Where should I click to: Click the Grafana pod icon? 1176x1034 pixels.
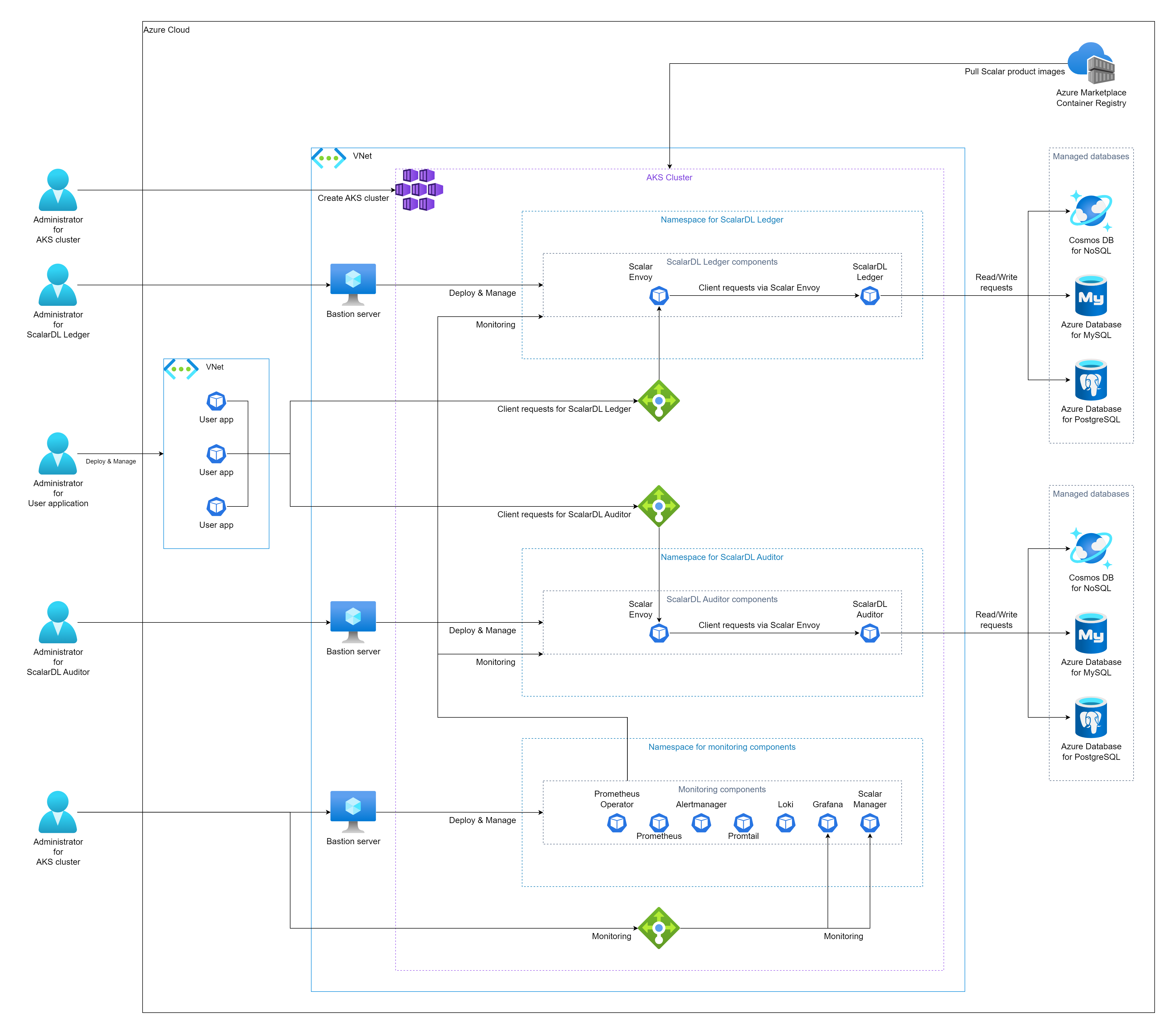click(x=827, y=823)
